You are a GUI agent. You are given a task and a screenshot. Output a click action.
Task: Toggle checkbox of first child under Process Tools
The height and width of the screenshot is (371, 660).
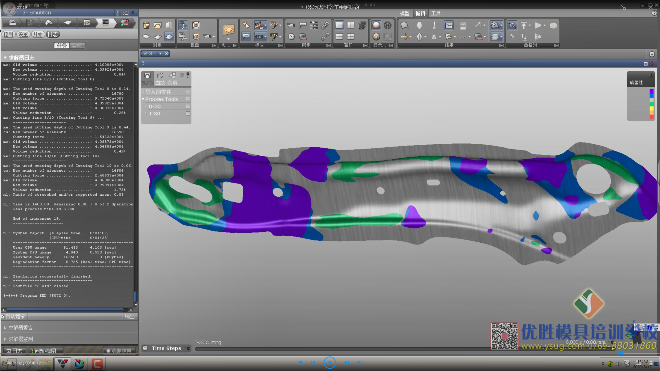tap(188, 106)
